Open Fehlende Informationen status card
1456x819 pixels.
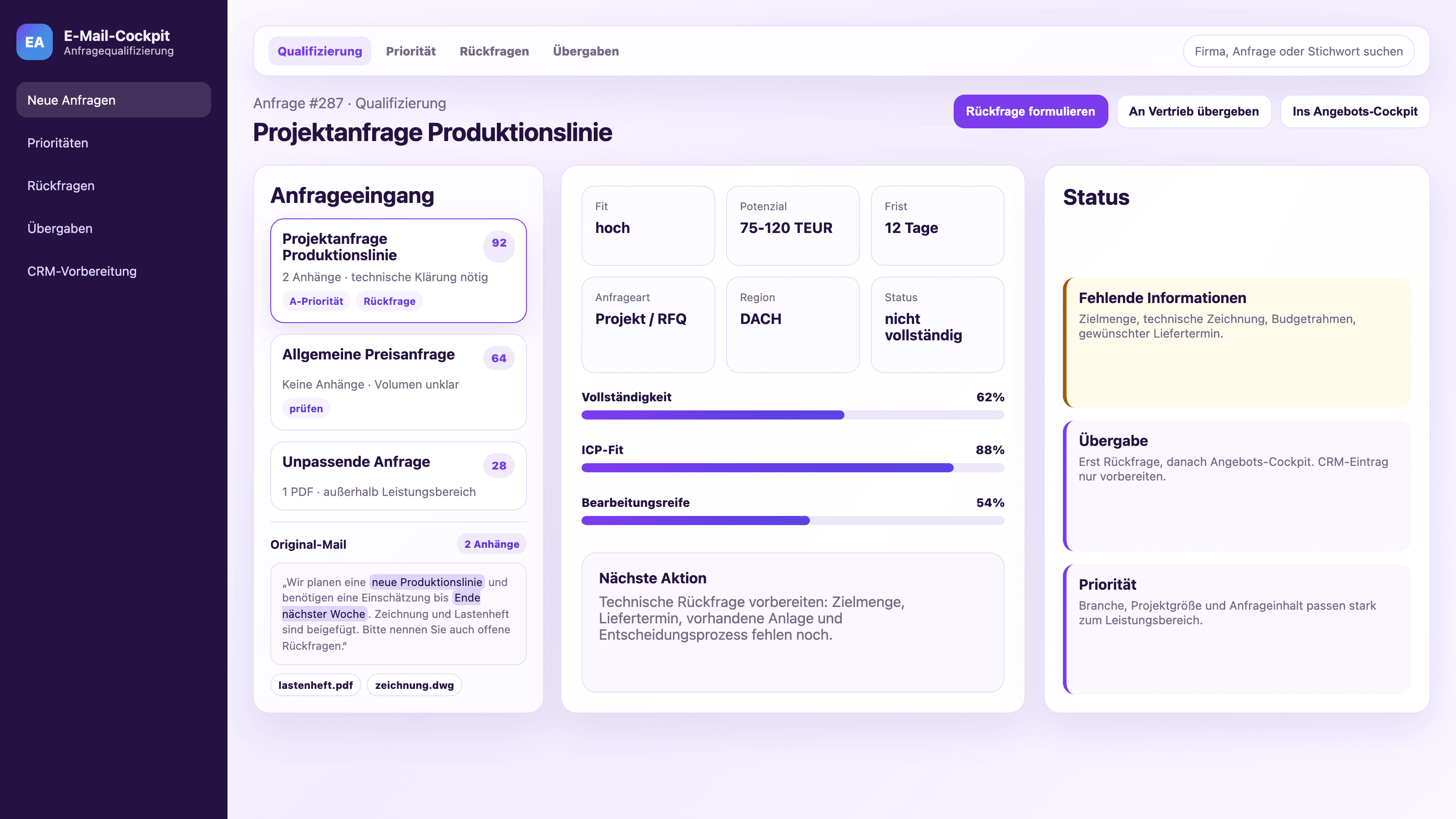point(1237,343)
